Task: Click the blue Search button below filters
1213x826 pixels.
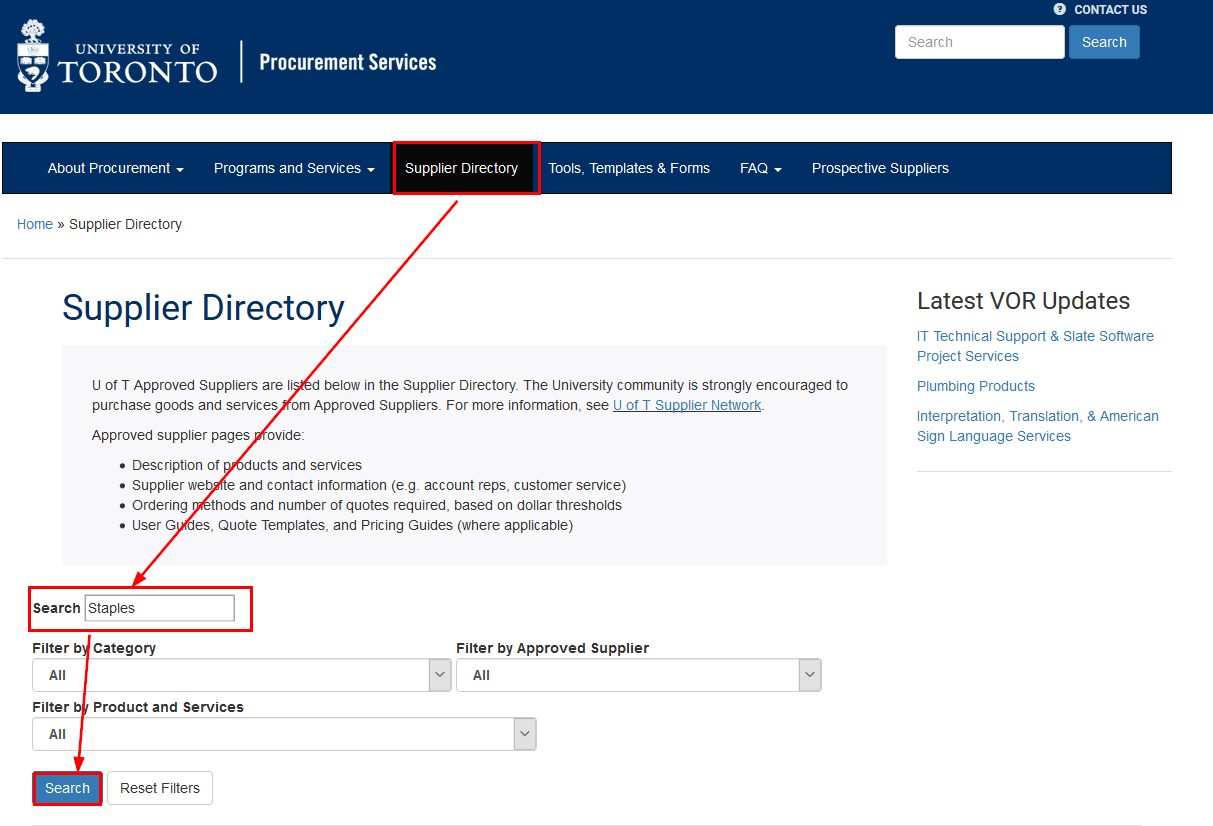Action: coord(67,788)
